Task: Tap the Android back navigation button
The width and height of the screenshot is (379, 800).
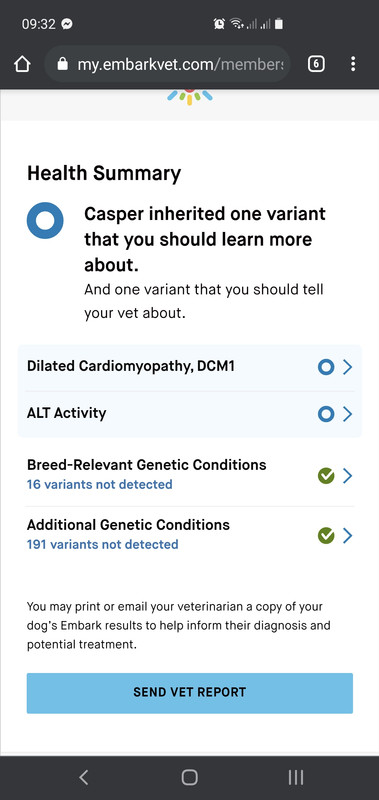Action: [84, 777]
